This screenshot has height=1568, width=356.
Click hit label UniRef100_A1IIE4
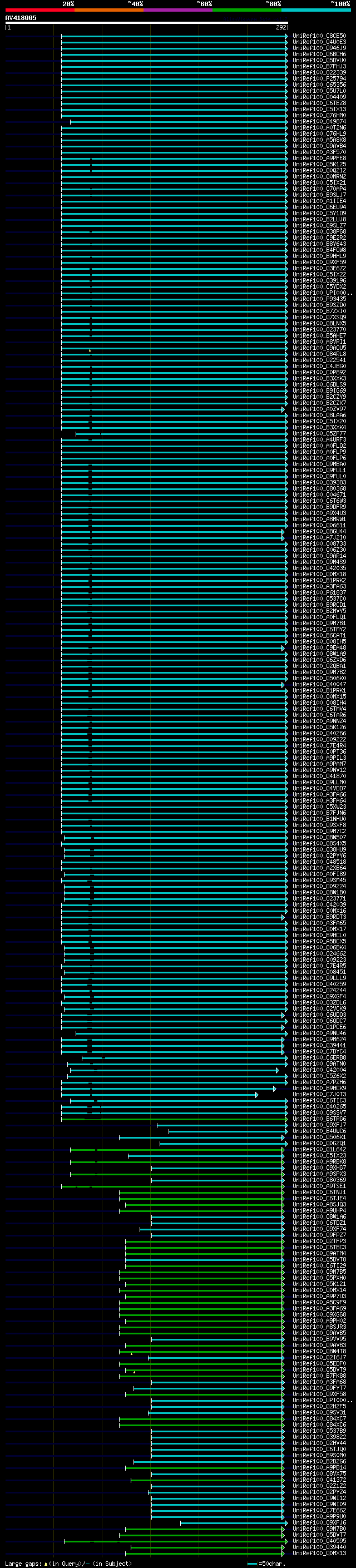pos(319,201)
